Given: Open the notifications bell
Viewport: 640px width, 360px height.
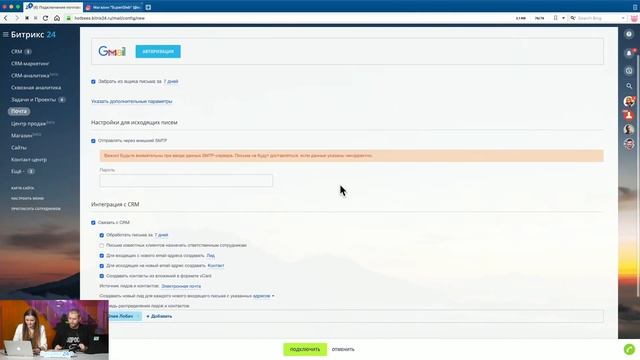Looking at the screenshot, I should click(x=629, y=53).
